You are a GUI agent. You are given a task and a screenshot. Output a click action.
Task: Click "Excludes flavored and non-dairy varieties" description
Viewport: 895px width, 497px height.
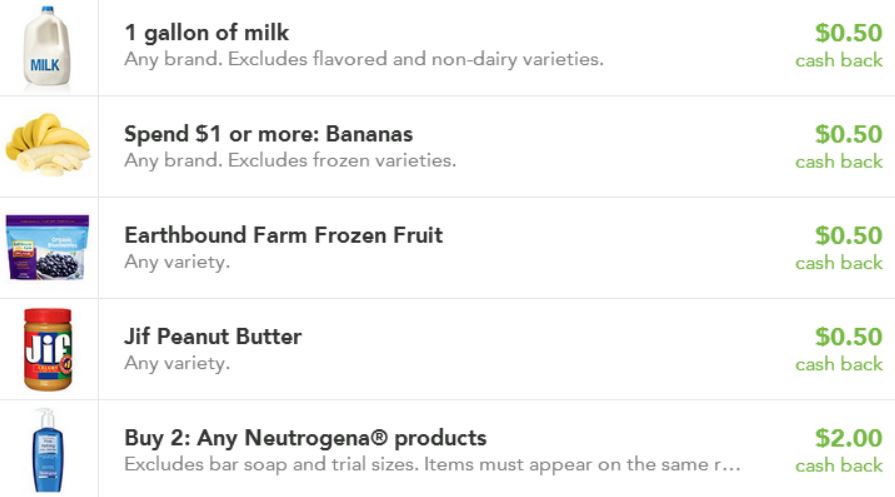pos(363,59)
